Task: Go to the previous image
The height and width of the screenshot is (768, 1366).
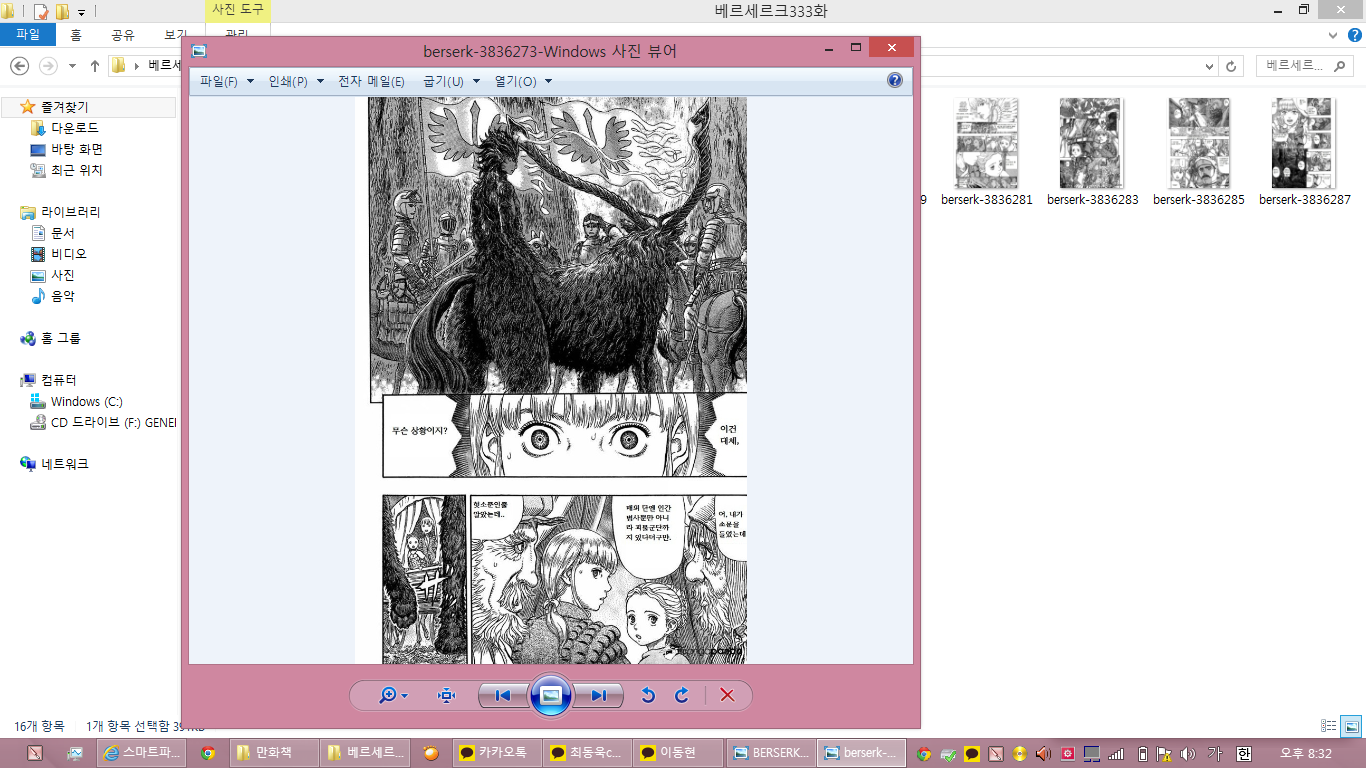Action: [503, 696]
